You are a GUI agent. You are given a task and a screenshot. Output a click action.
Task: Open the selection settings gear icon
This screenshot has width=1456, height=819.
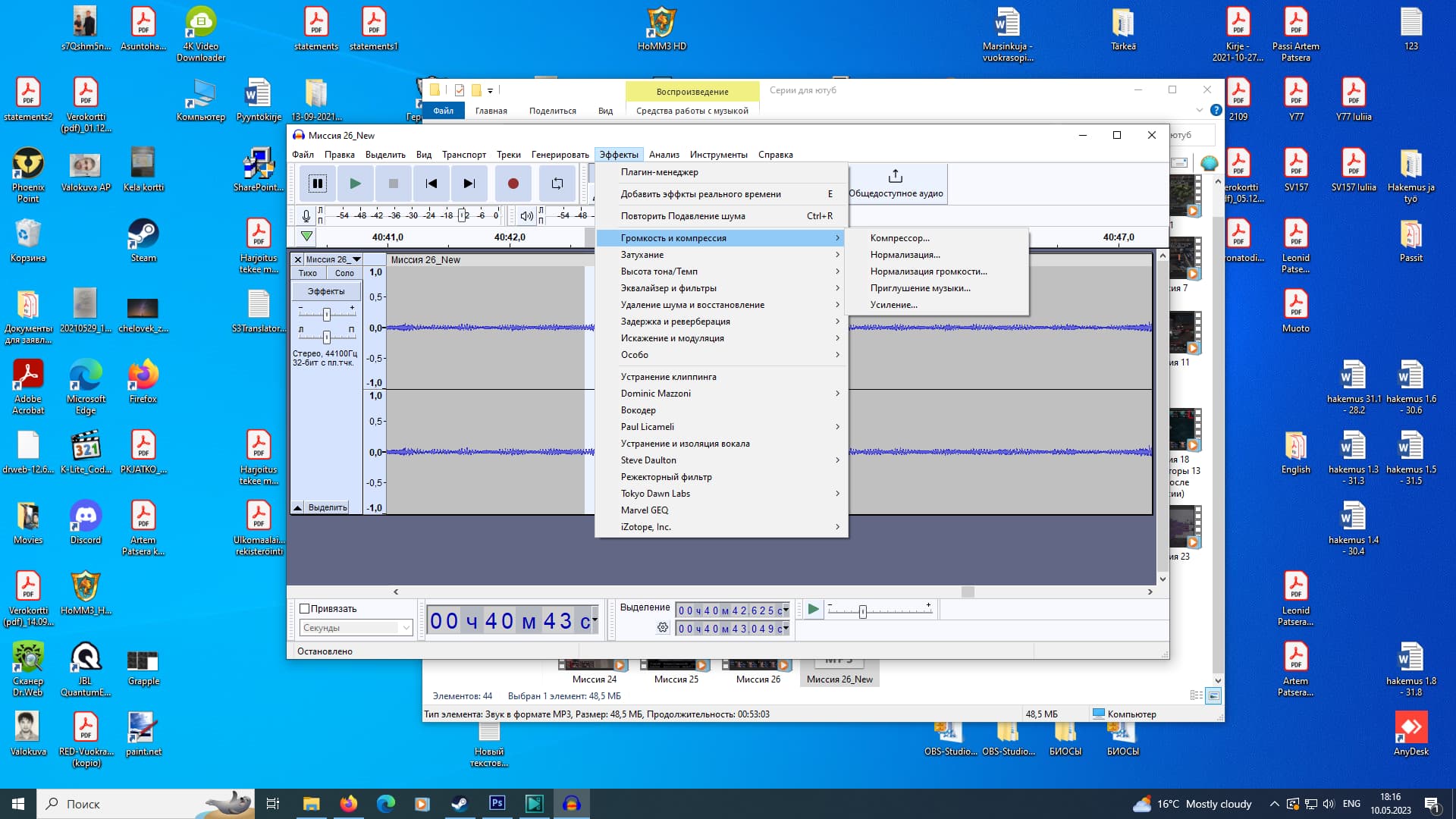point(663,628)
